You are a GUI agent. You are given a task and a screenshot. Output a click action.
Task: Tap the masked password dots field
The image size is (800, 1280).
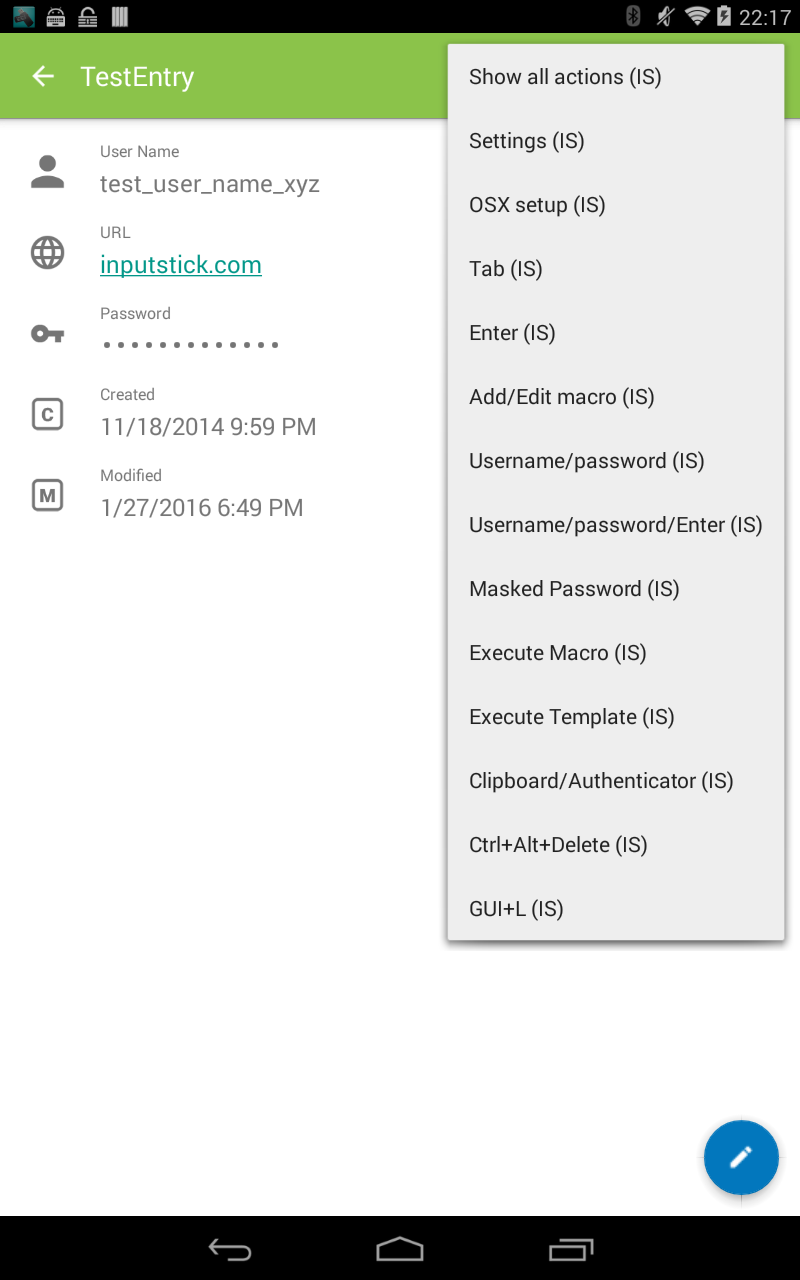click(188, 344)
